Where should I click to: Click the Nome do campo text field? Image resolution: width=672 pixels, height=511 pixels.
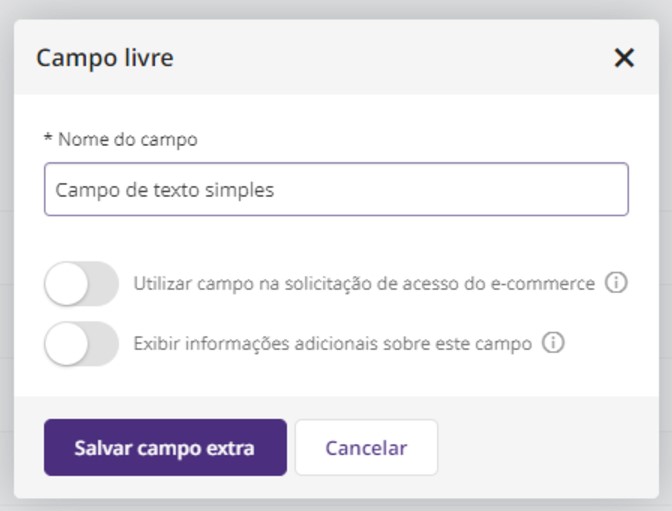336,189
